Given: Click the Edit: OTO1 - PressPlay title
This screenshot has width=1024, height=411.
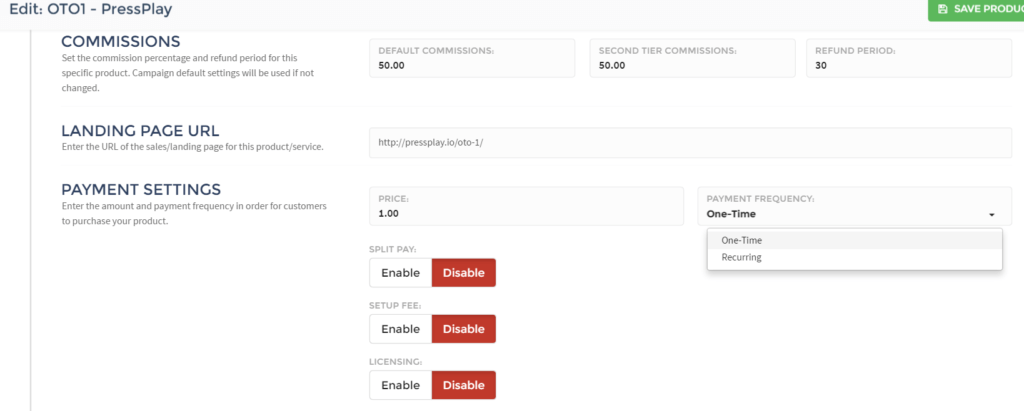Looking at the screenshot, I should point(91,10).
